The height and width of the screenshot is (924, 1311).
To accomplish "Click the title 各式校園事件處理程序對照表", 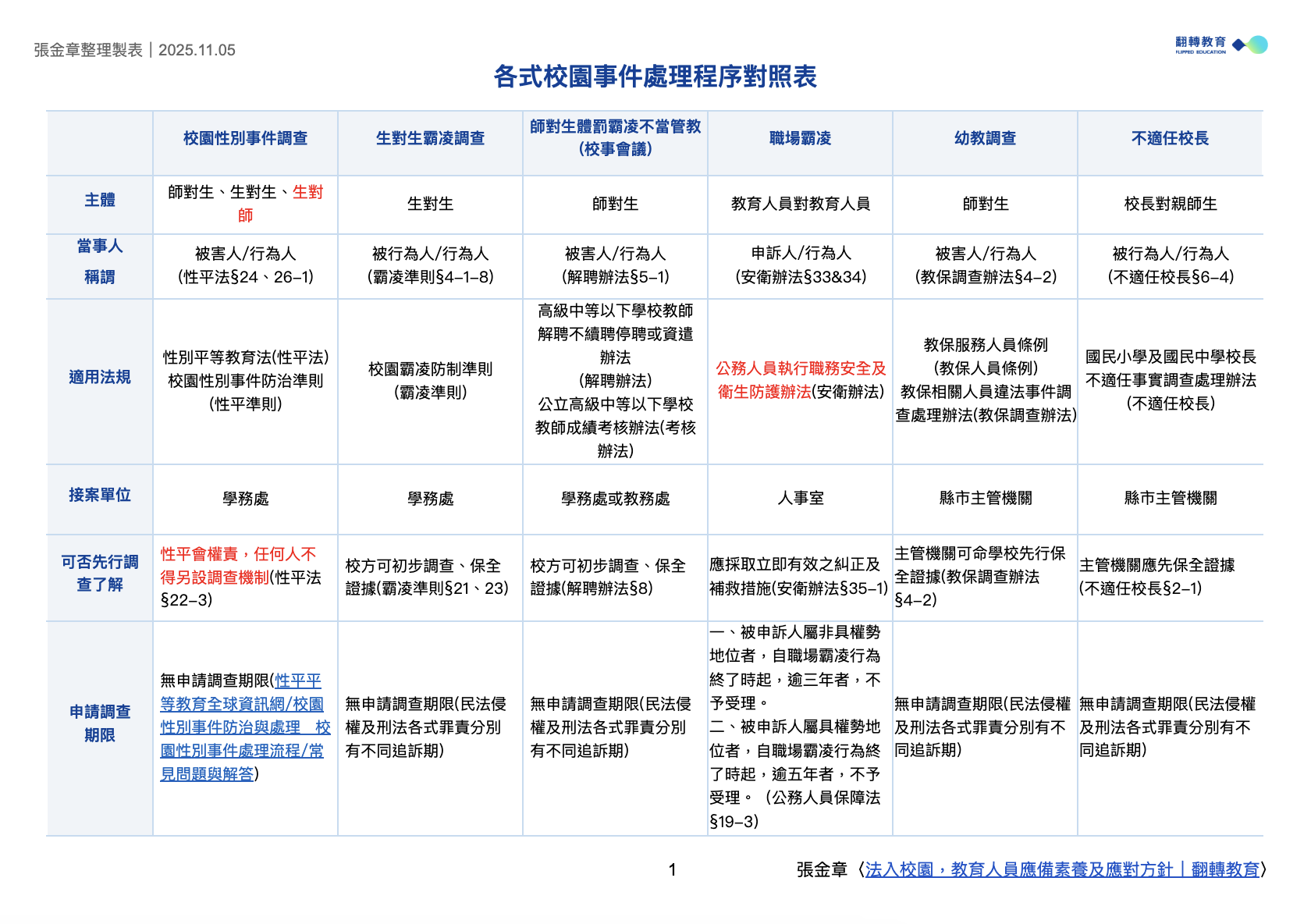I will [655, 76].
